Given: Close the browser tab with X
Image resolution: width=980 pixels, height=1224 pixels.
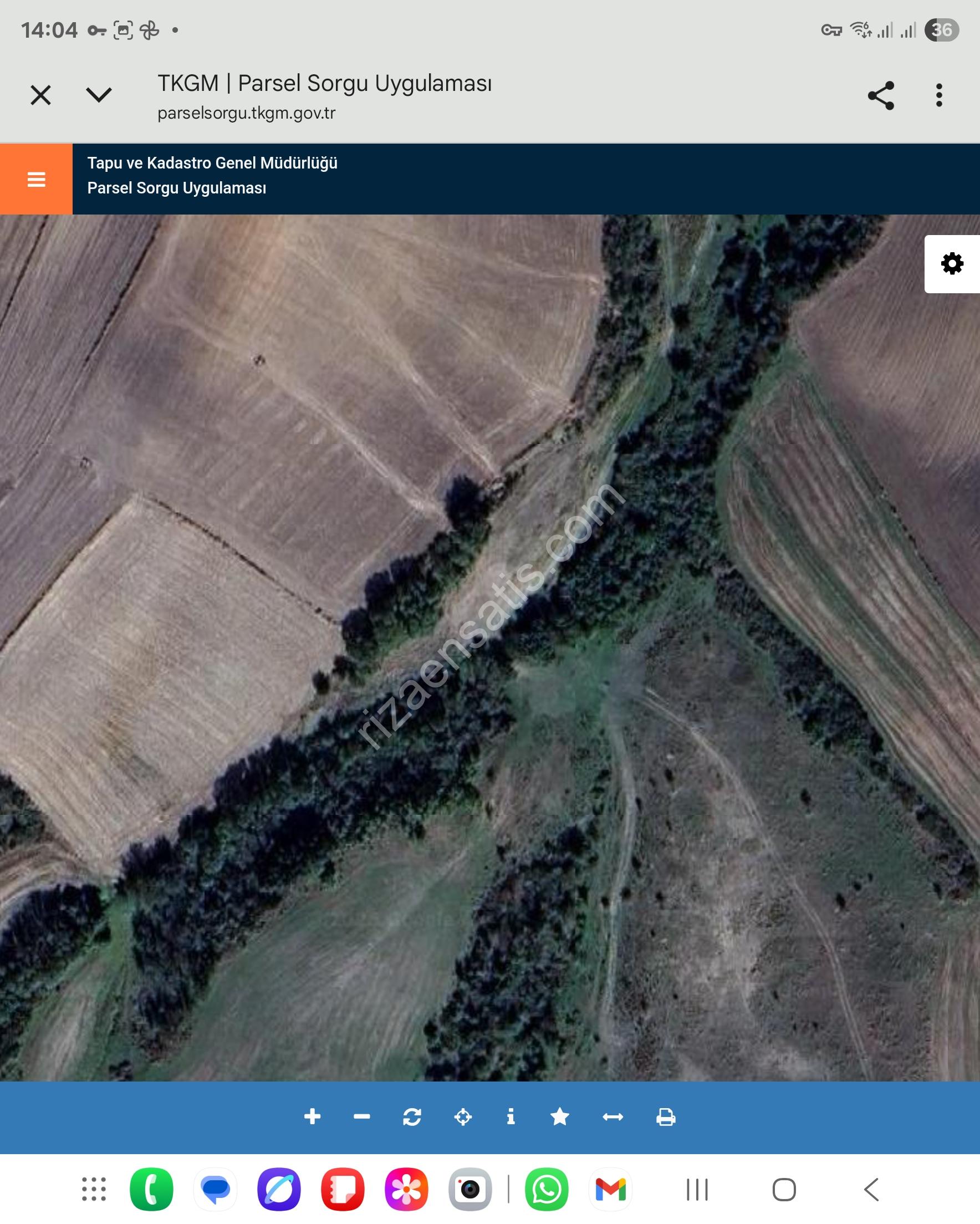Looking at the screenshot, I should point(41,95).
